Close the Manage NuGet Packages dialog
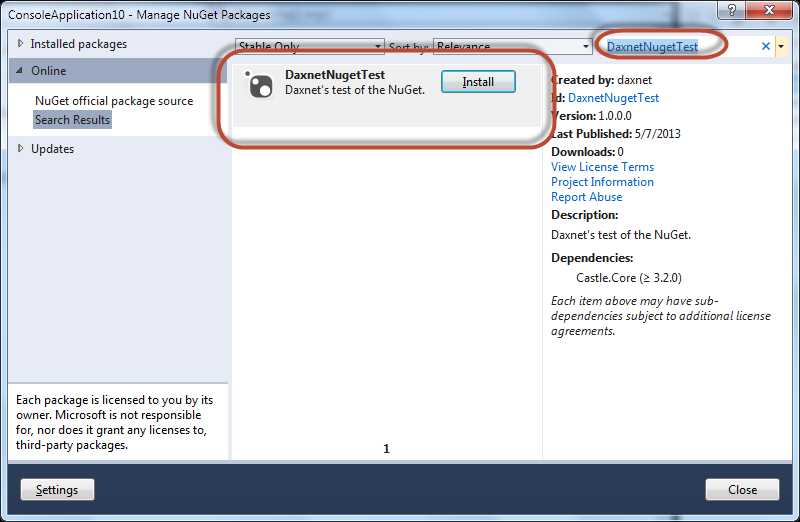800x522 pixels. tap(742, 490)
